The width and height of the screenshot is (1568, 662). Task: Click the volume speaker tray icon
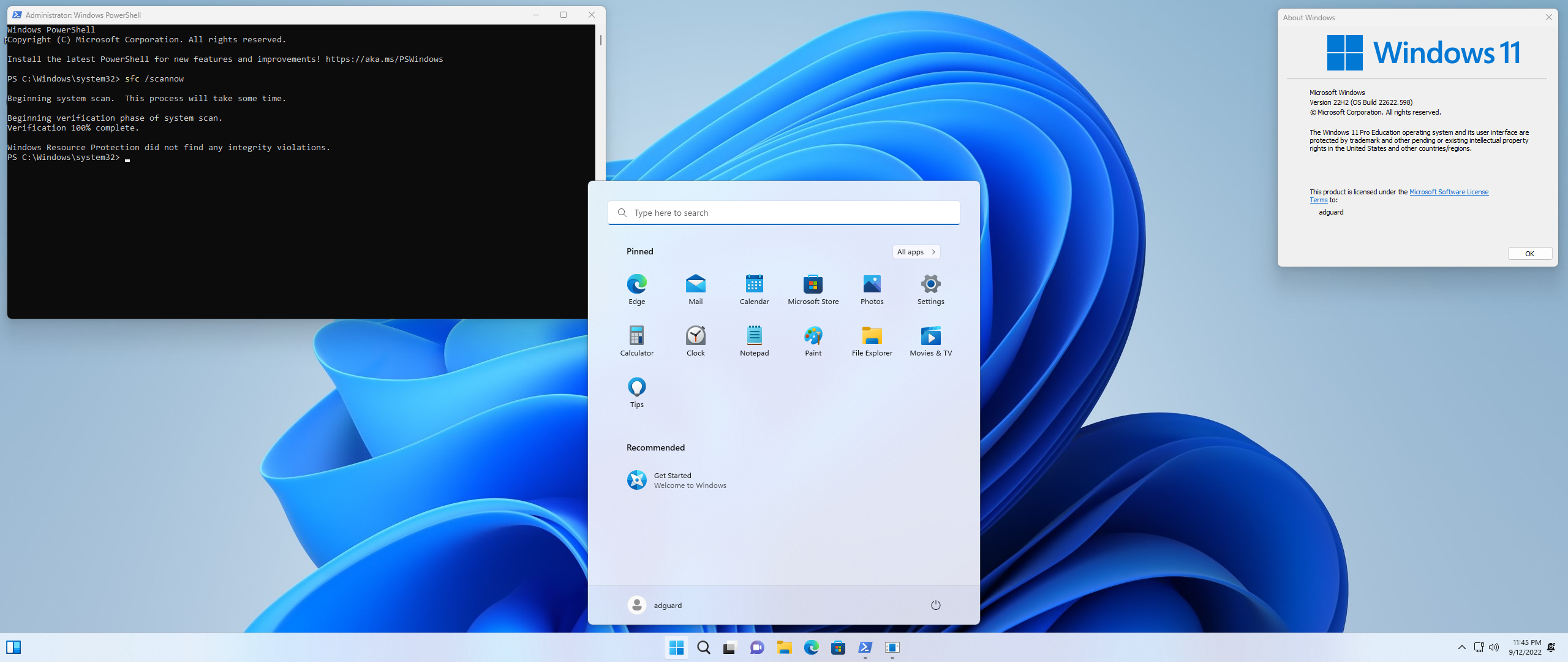click(x=1494, y=647)
